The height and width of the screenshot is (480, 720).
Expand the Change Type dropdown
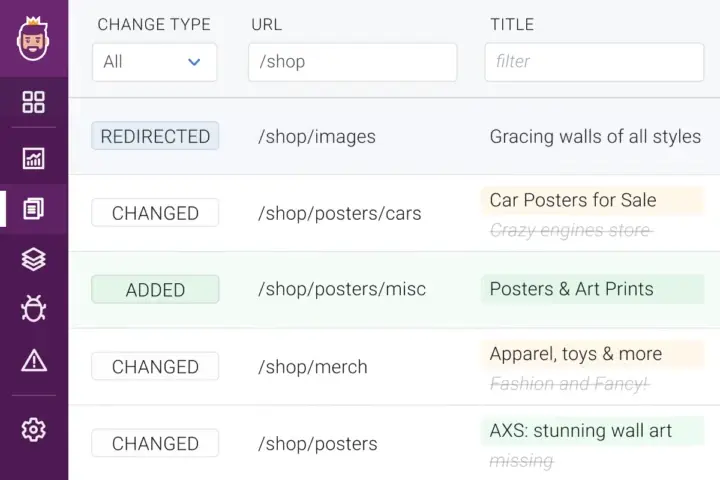(154, 62)
